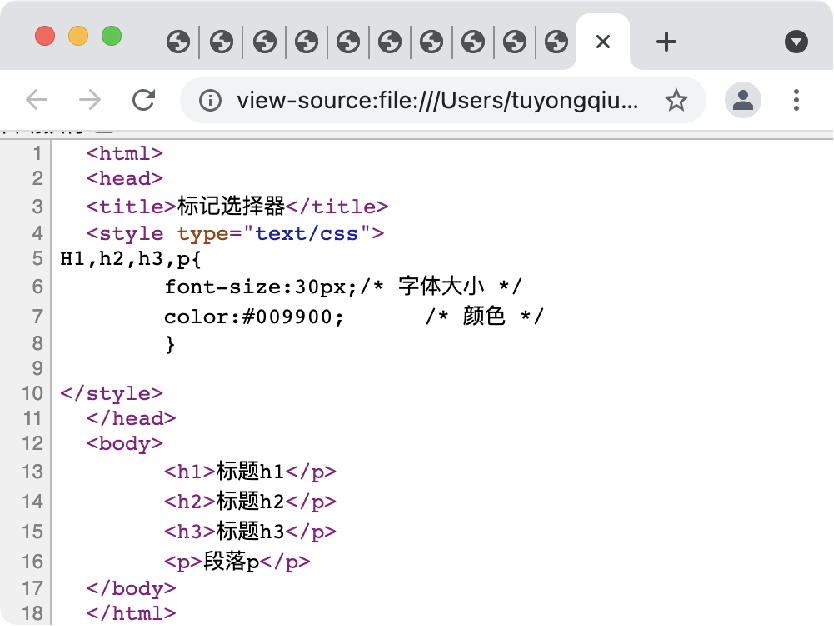This screenshot has height=626, width=834.
Task: Click line number 9 in the gutter
Action: [37, 368]
